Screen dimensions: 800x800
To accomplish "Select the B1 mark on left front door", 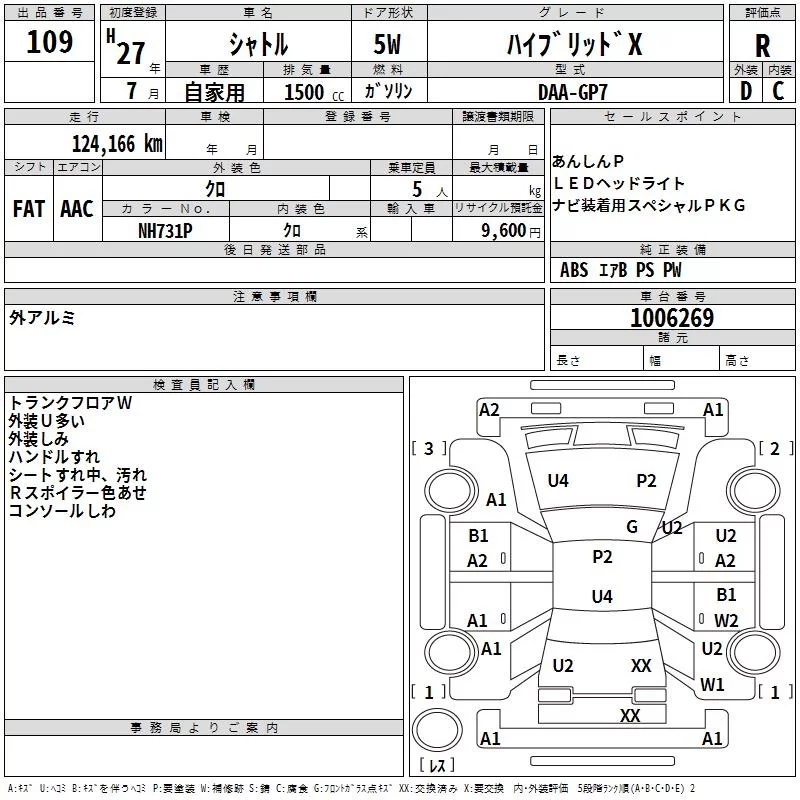I will coord(478,536).
